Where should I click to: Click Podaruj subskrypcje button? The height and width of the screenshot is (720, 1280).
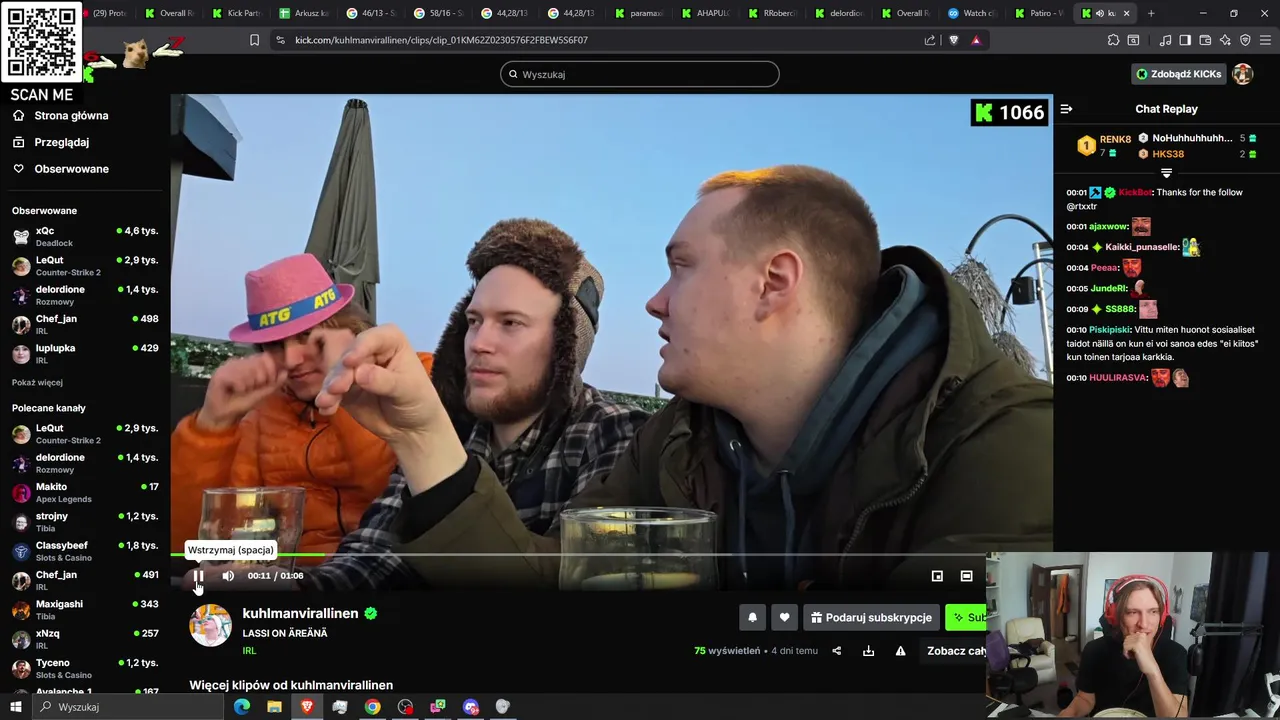(x=871, y=618)
